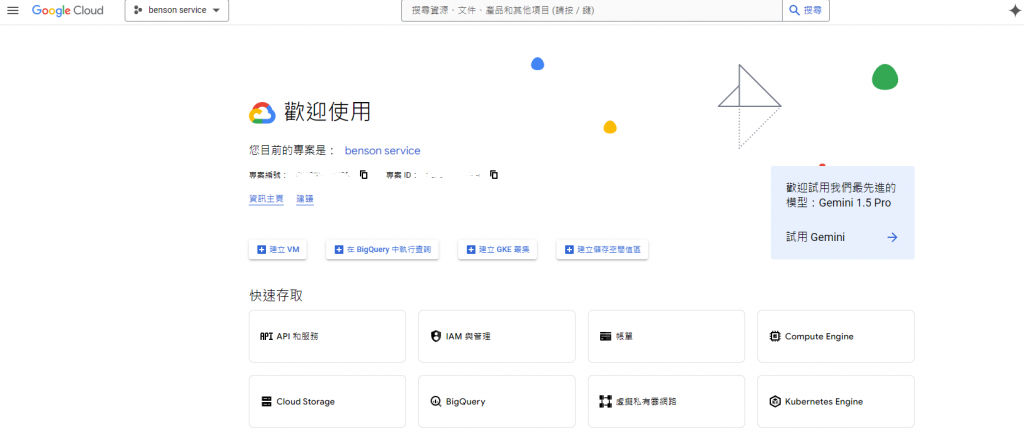Click the arrow next to 試用 Gemini

tap(892, 238)
